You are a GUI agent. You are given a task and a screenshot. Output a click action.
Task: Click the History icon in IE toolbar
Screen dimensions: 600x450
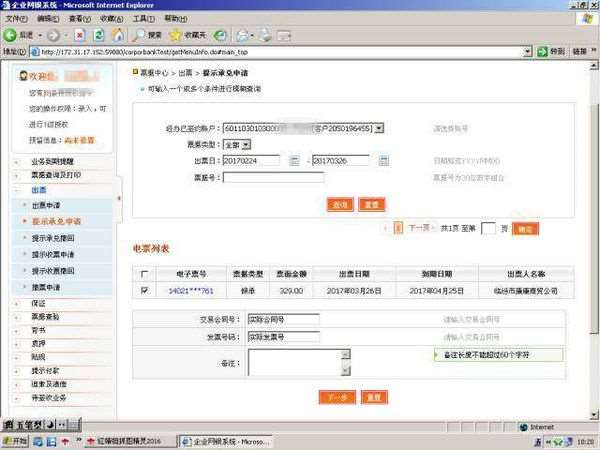click(x=220, y=36)
